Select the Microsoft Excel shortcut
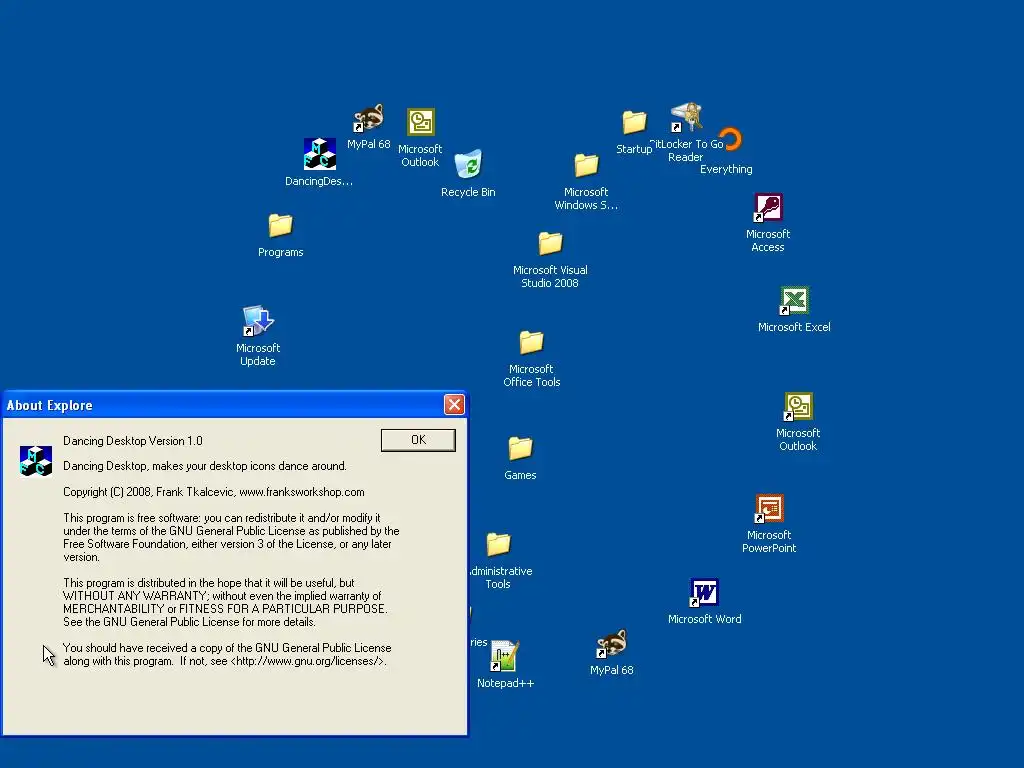The height and width of the screenshot is (768, 1024). tap(794, 301)
